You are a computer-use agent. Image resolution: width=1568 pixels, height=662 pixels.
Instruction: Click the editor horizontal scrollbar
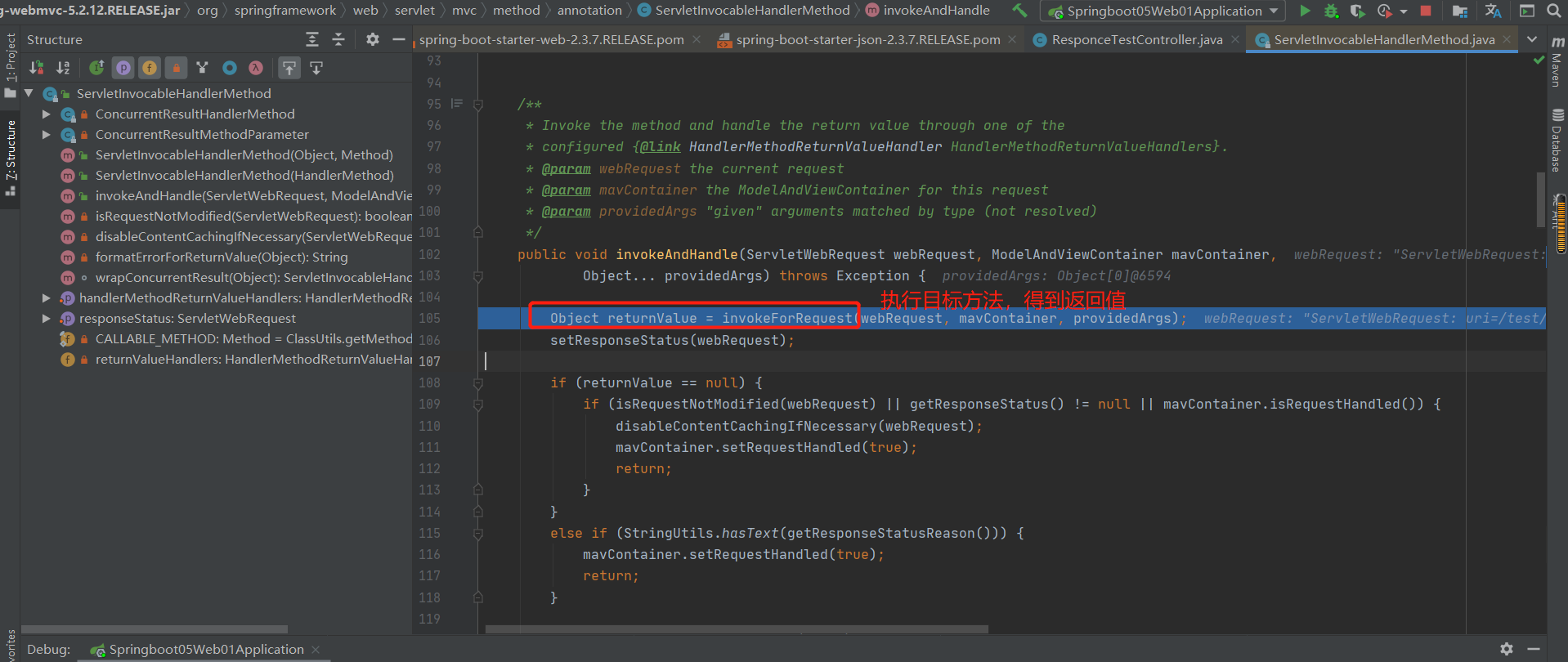click(x=737, y=629)
